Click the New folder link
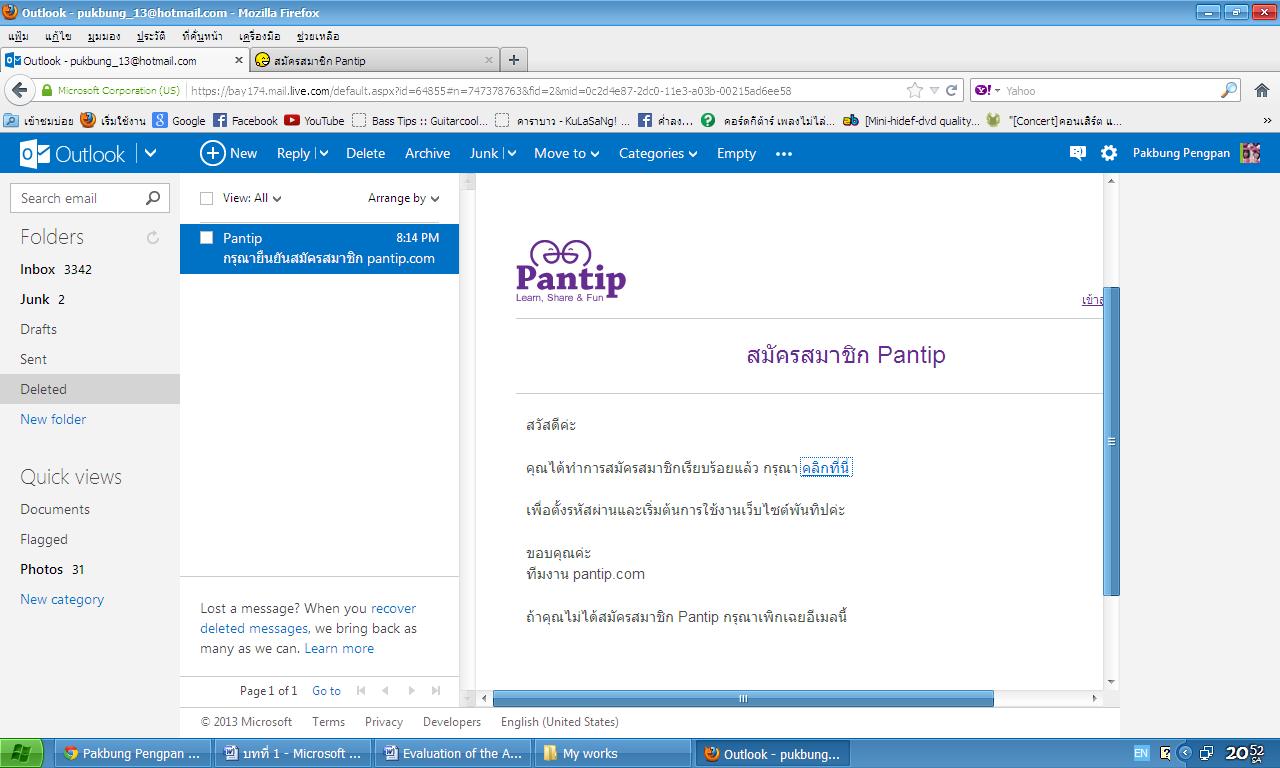Screen dimensions: 1280x768 coord(53,419)
